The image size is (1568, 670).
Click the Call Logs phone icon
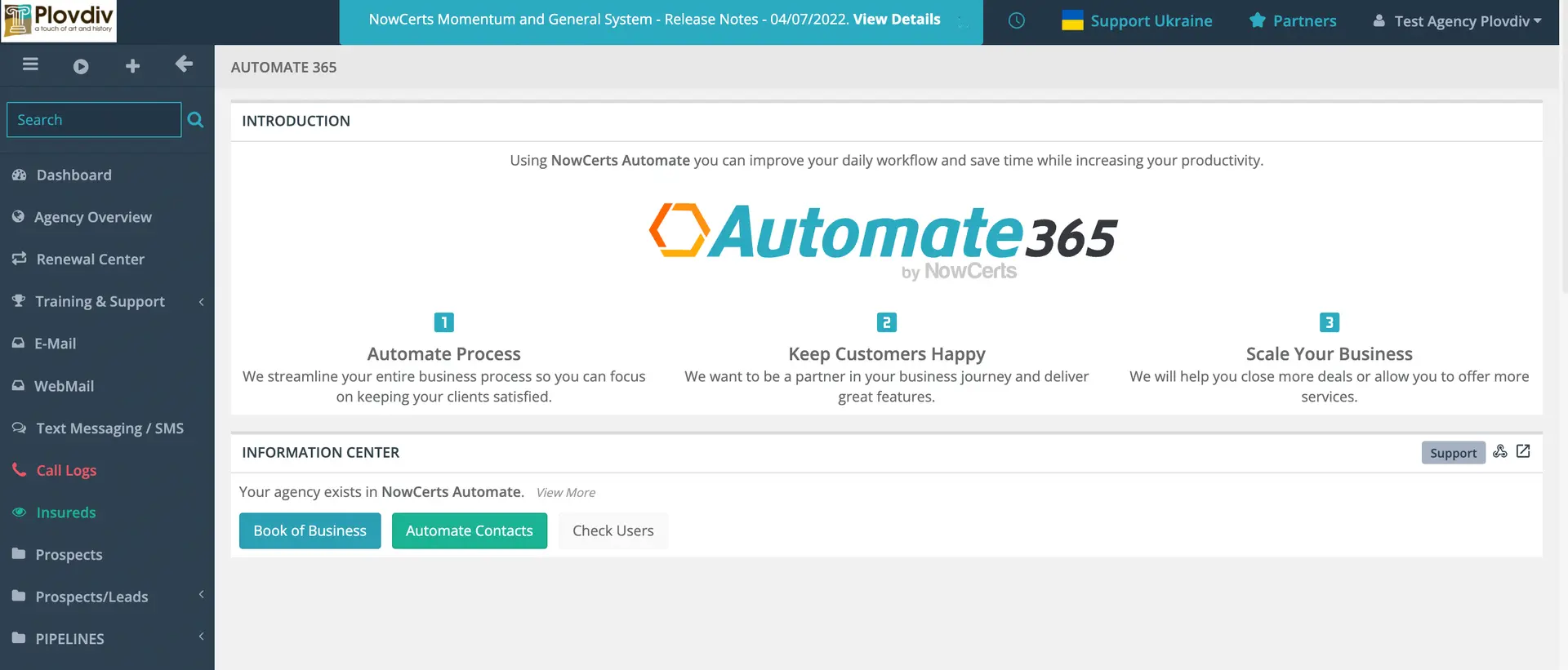[19, 470]
